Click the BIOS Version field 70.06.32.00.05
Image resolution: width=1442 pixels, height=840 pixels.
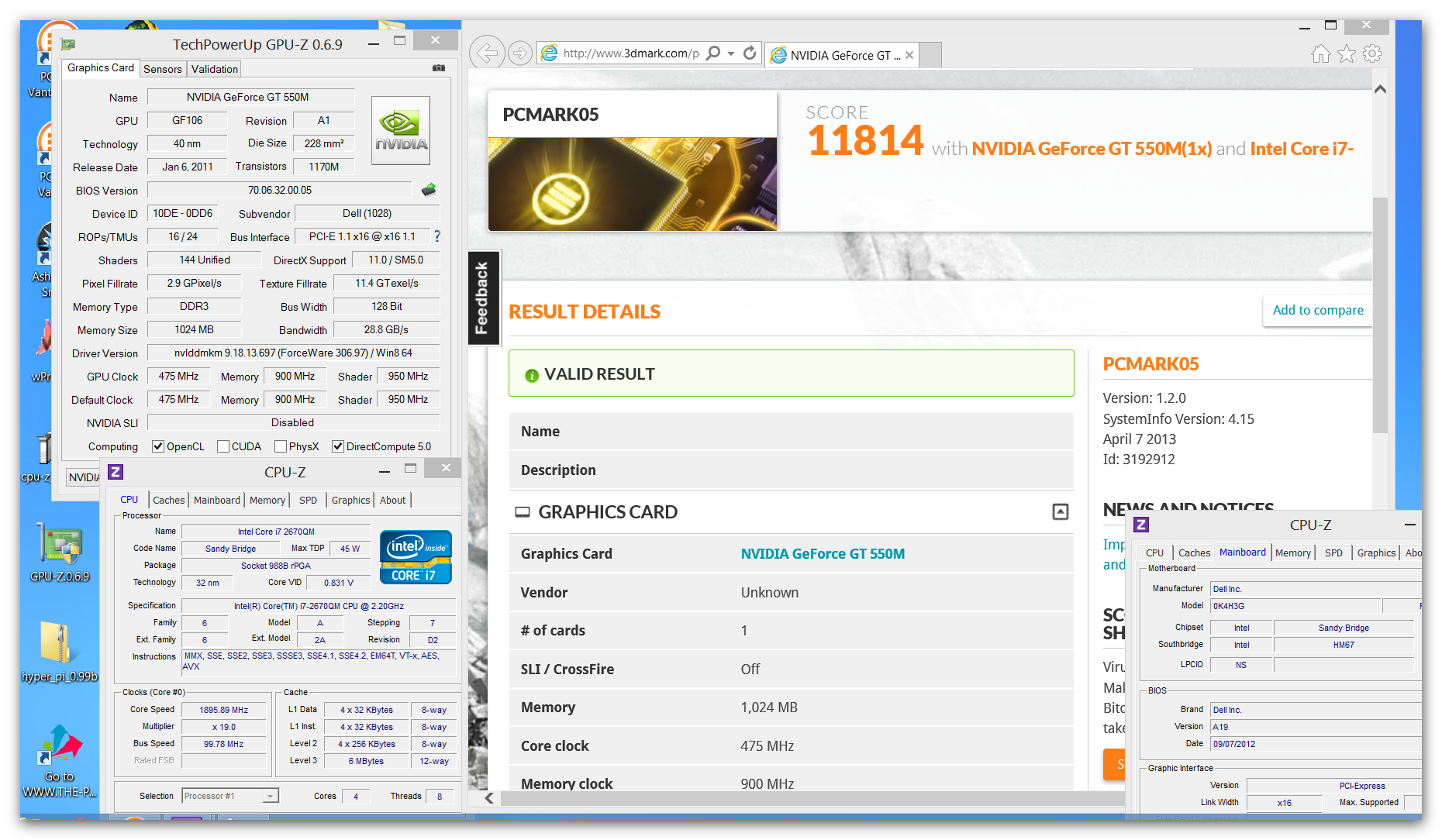280,190
